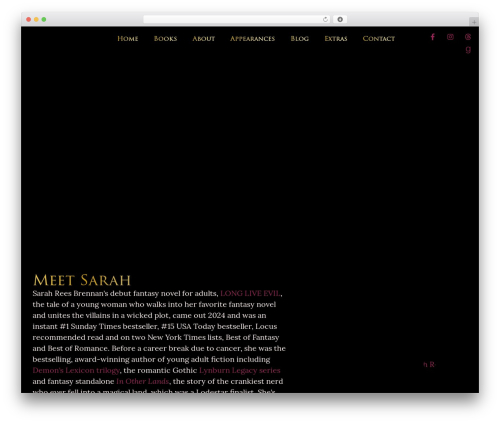Follow the Lynburn Legacy series link
This screenshot has width=500, height=423.
(x=240, y=370)
